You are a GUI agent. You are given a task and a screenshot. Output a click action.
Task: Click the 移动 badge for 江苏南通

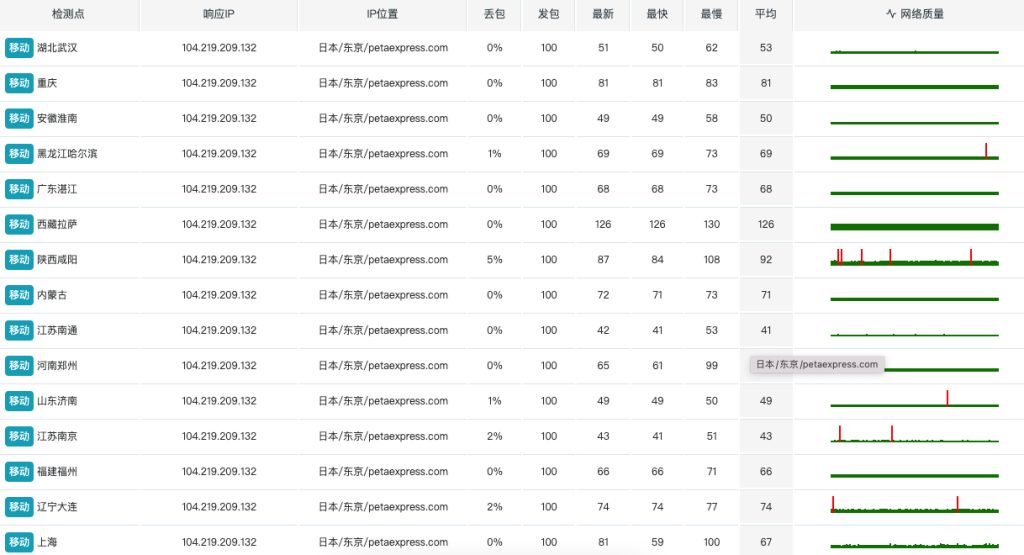(19, 330)
